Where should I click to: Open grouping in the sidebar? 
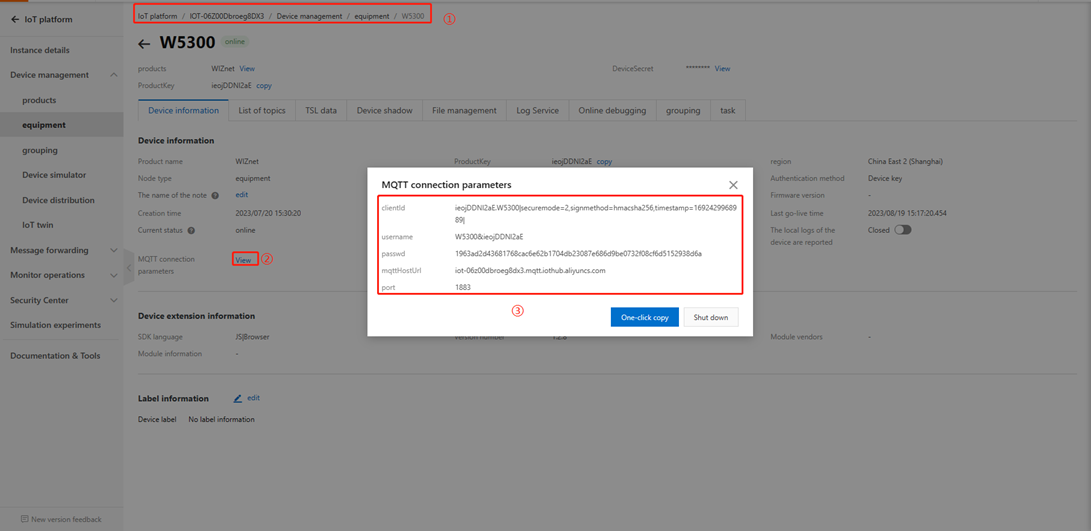tap(40, 150)
